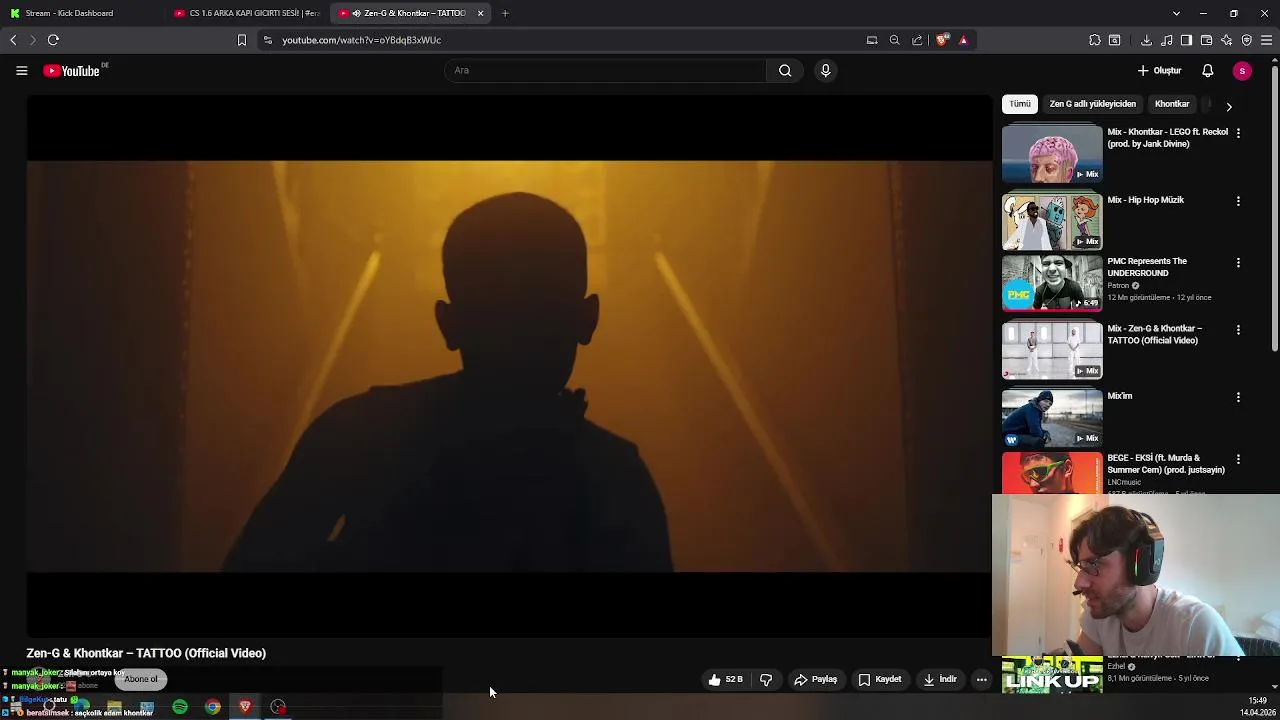Like the video with thumbs-up button
This screenshot has width=1280, height=720.
pos(726,680)
